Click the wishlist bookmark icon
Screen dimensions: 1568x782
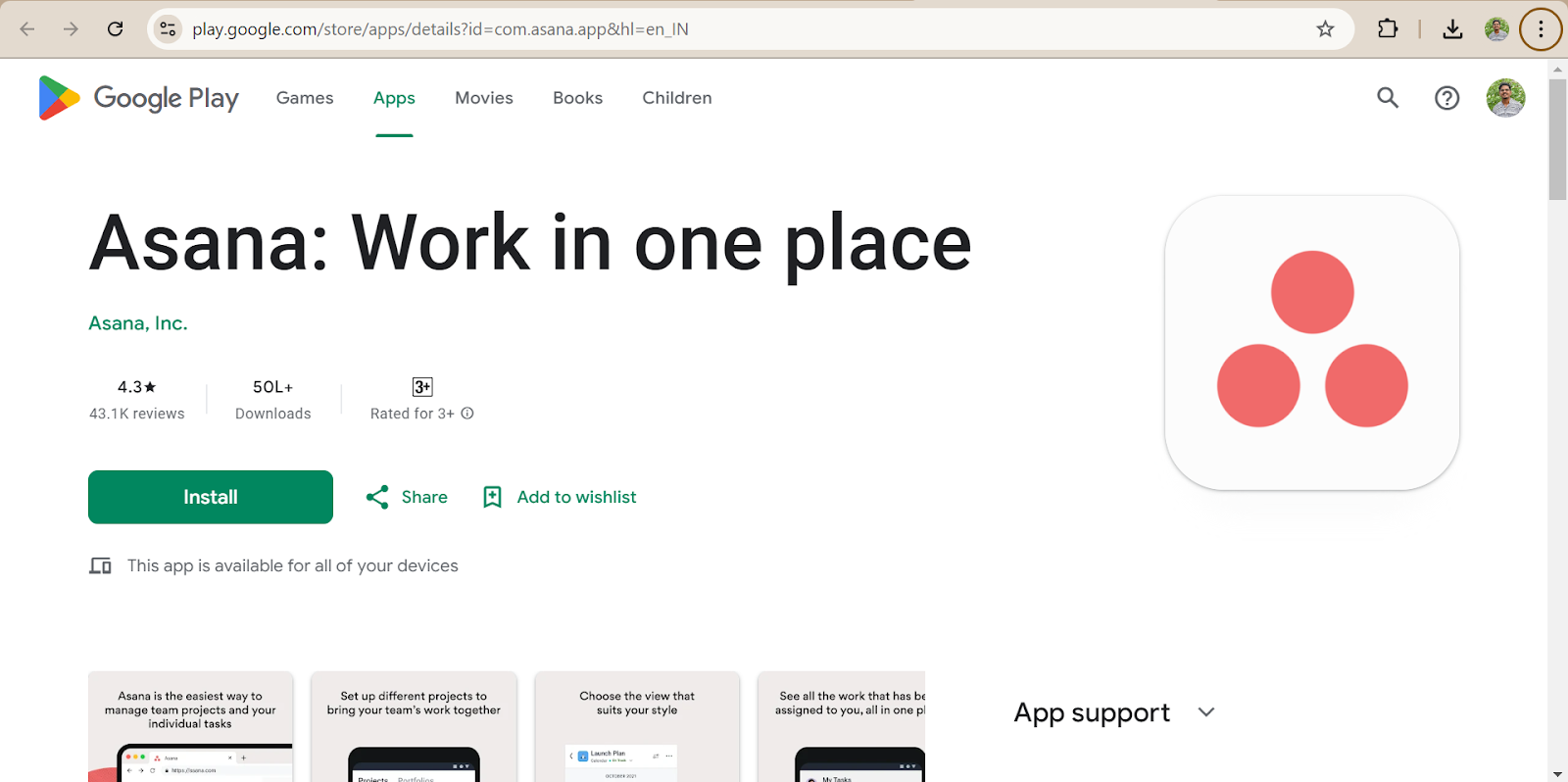click(492, 497)
